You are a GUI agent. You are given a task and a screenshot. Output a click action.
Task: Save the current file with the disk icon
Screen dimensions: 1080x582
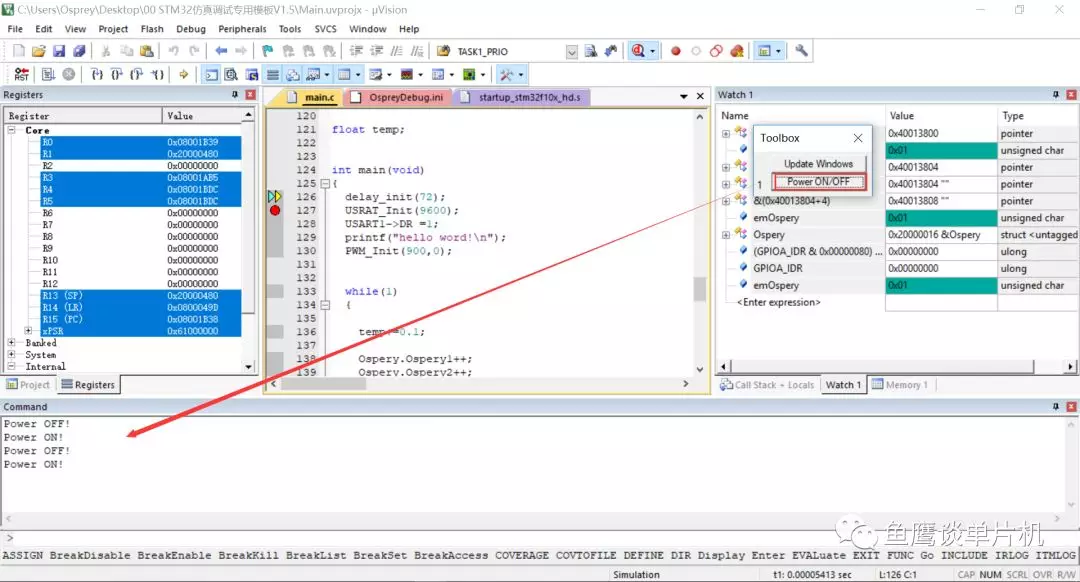click(x=59, y=51)
